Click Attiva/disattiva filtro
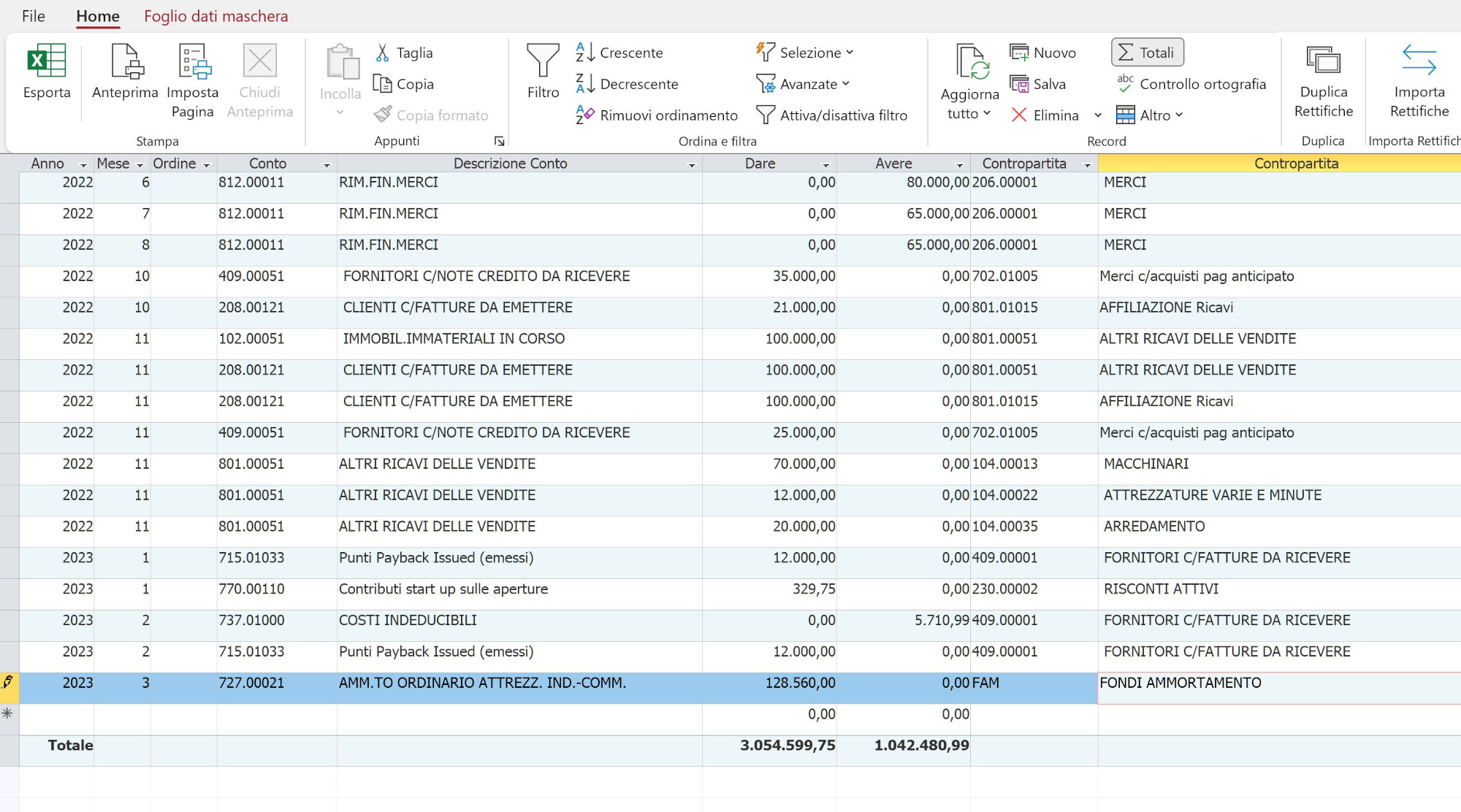Viewport: 1461px width, 812px height. click(x=832, y=115)
